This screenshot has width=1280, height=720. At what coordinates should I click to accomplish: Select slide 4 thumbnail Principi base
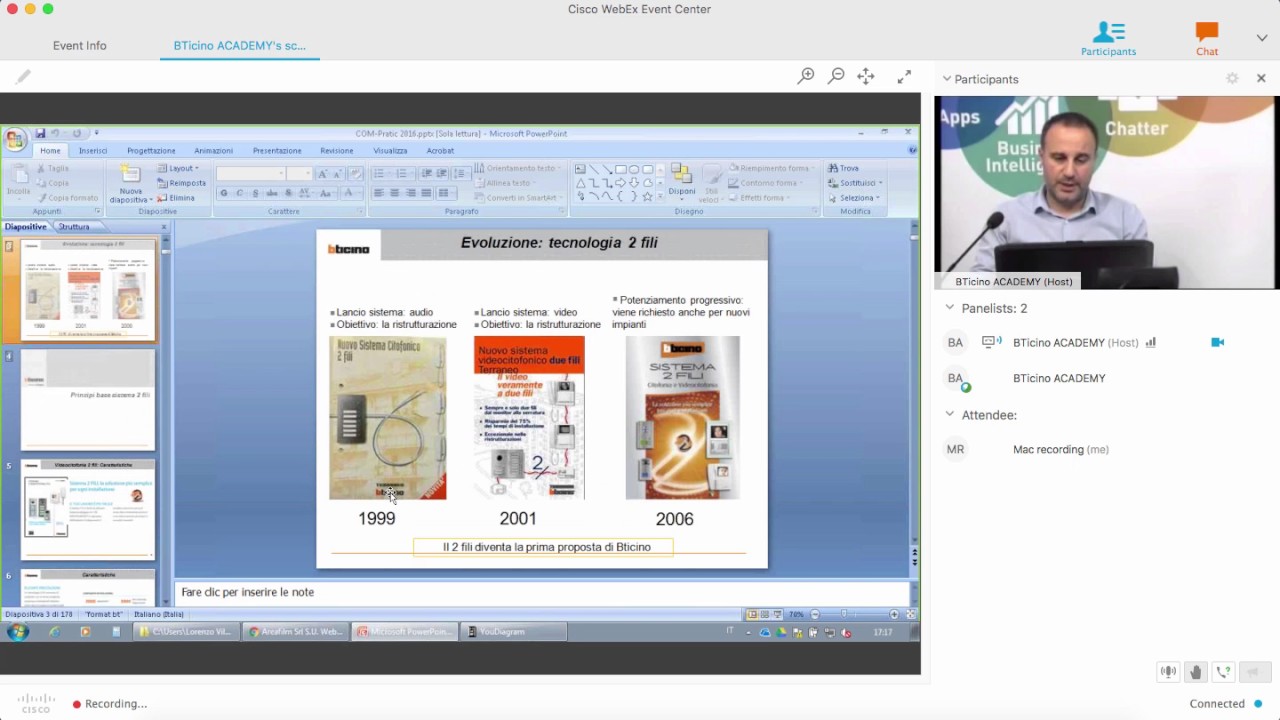88,399
